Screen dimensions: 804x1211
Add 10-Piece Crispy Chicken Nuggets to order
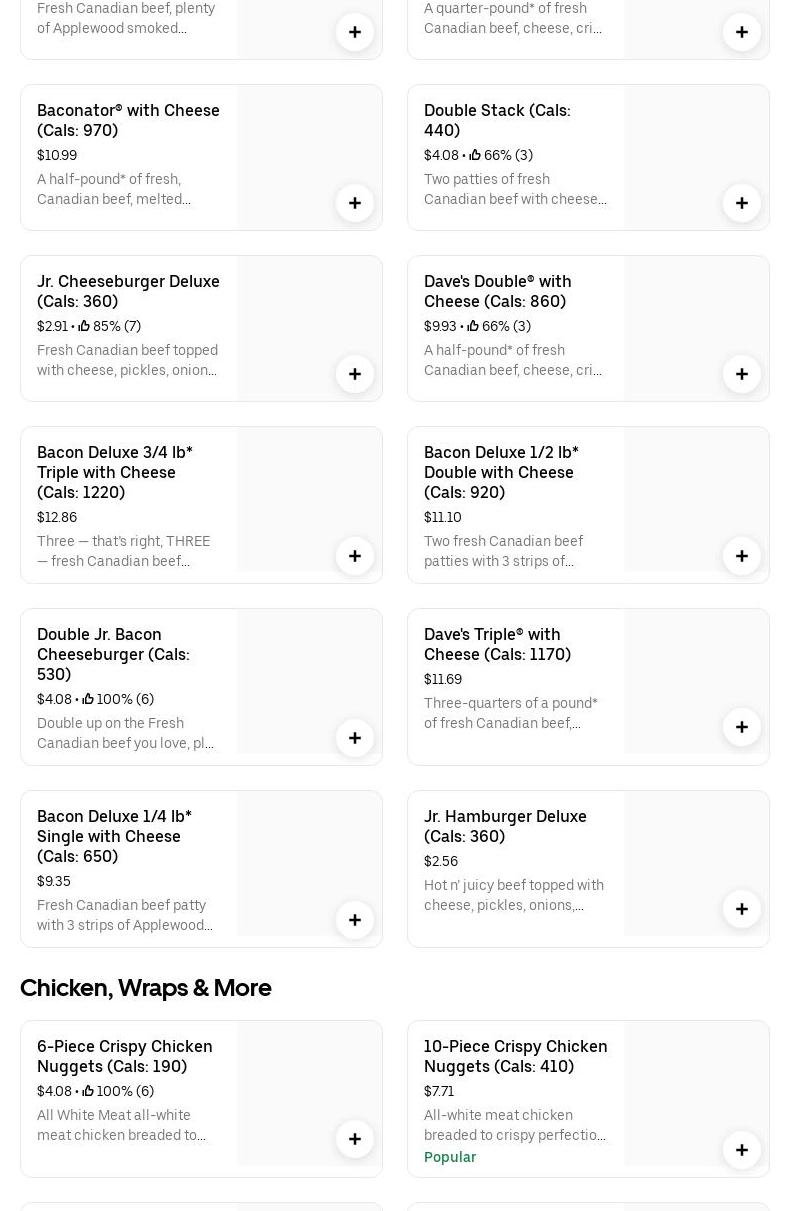(x=742, y=1150)
